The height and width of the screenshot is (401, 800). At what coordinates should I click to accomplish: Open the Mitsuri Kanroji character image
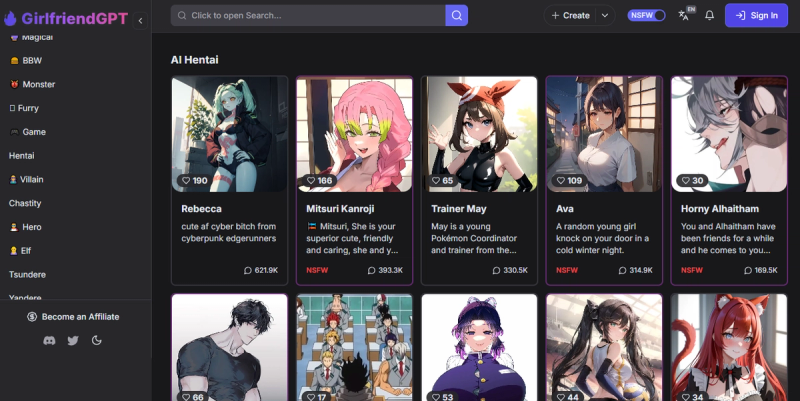(x=355, y=134)
